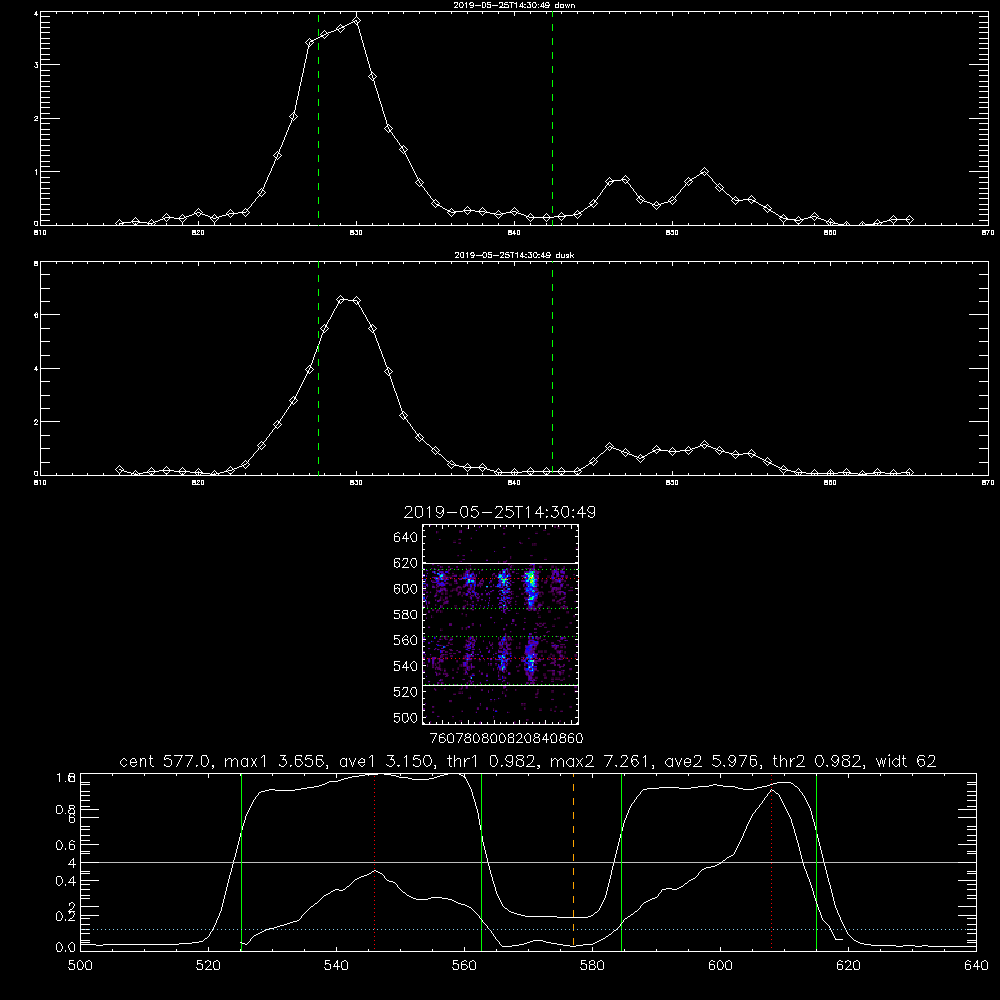
Task: Click the 0.6 label on bottom plot y-axis
Action: pyautogui.click(x=66, y=845)
